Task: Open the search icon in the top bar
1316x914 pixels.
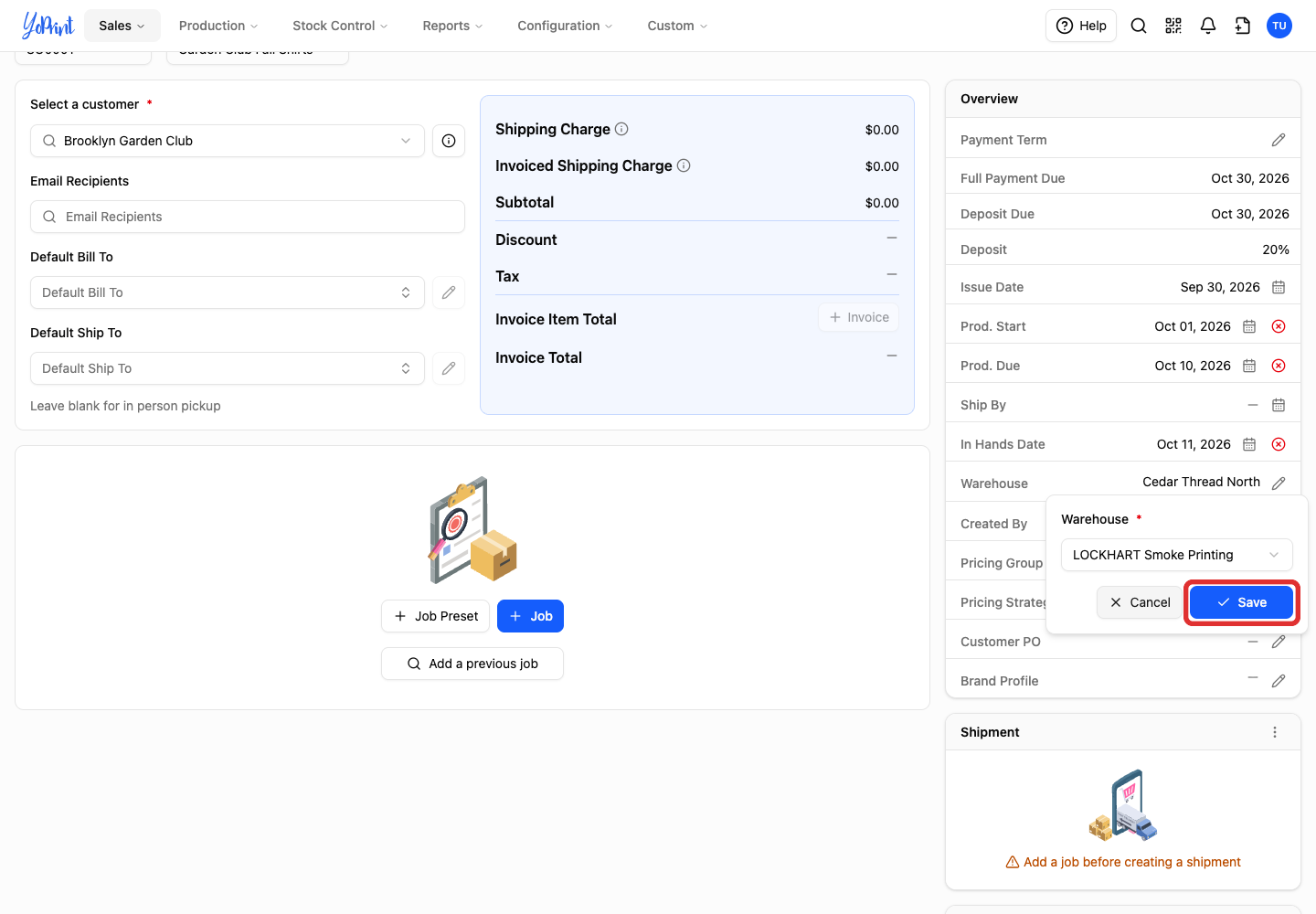Action: click(1139, 26)
